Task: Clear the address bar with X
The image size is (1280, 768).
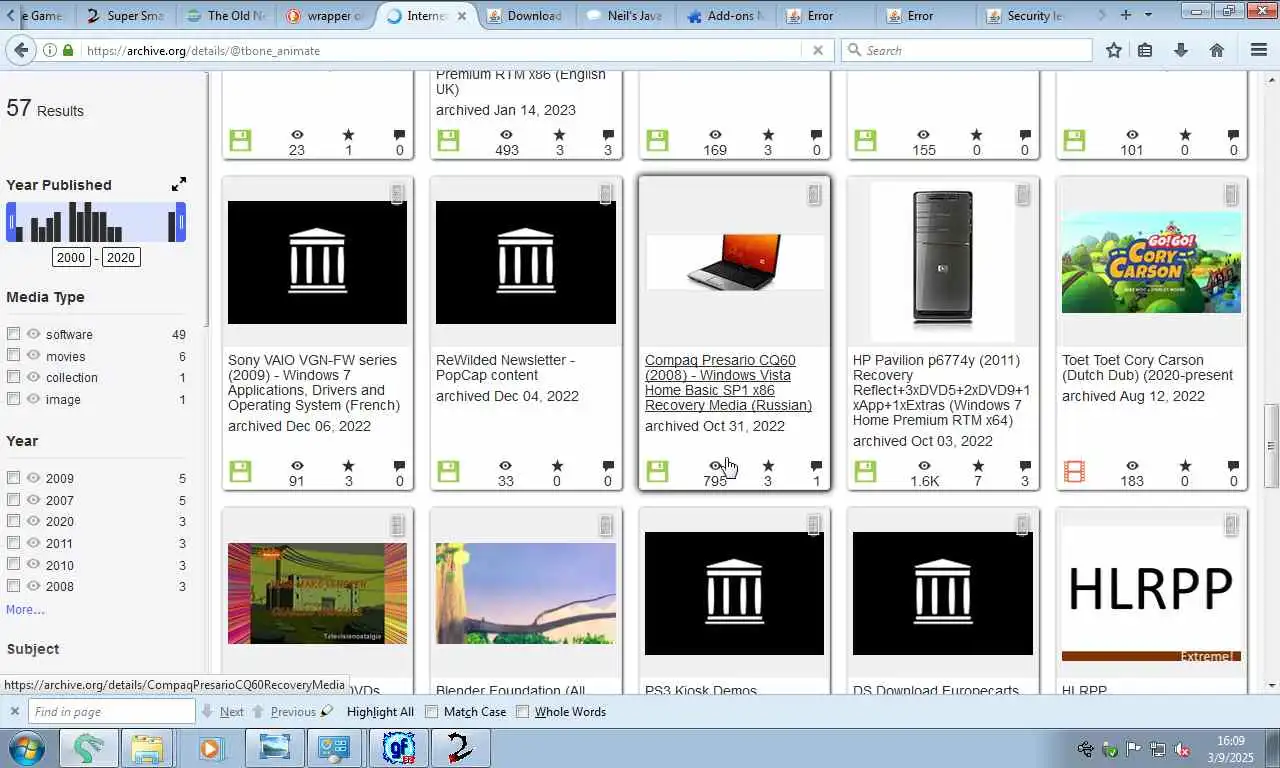Action: pos(817,50)
